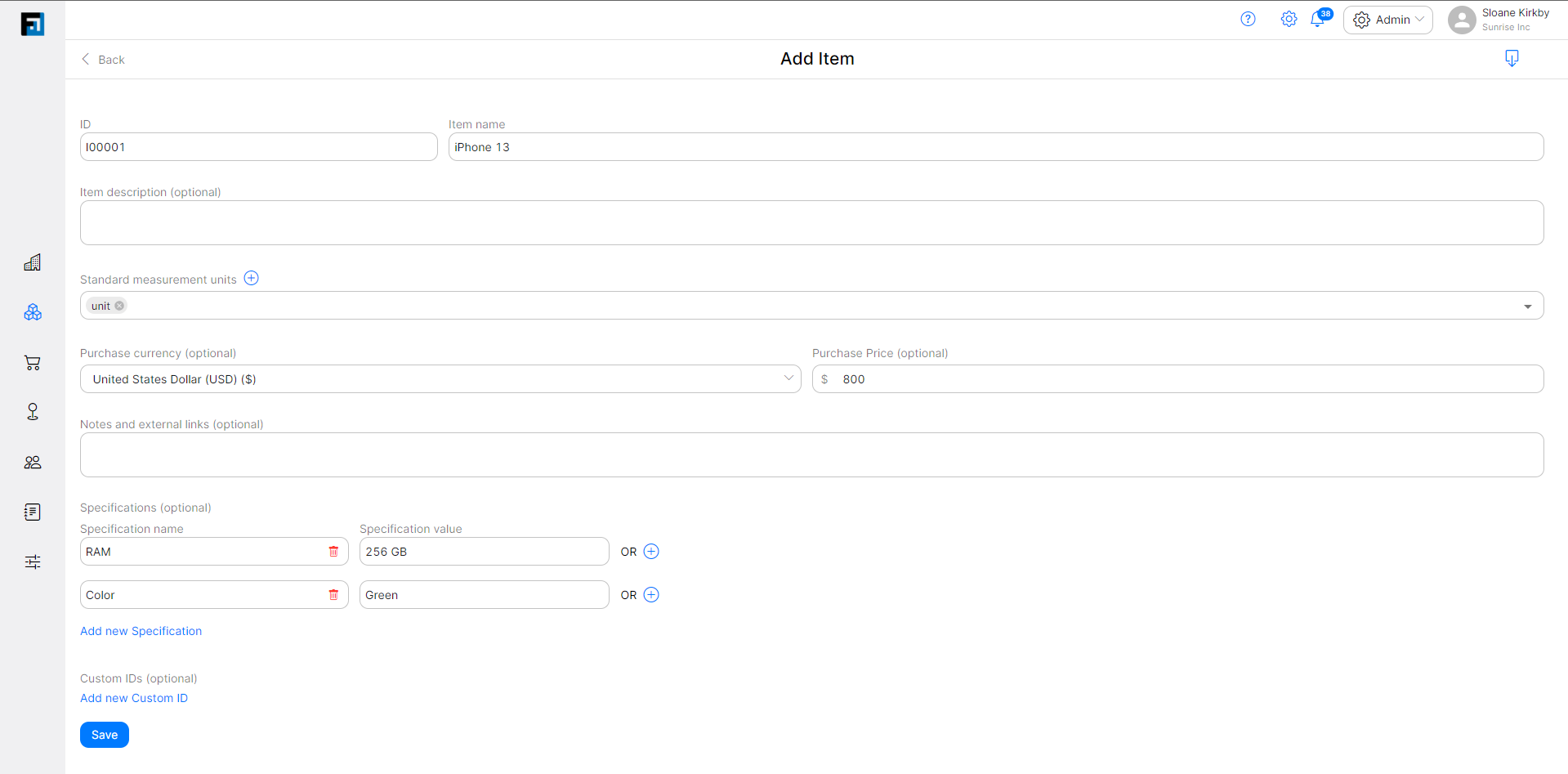Click the import icon near the top right

1512,58
